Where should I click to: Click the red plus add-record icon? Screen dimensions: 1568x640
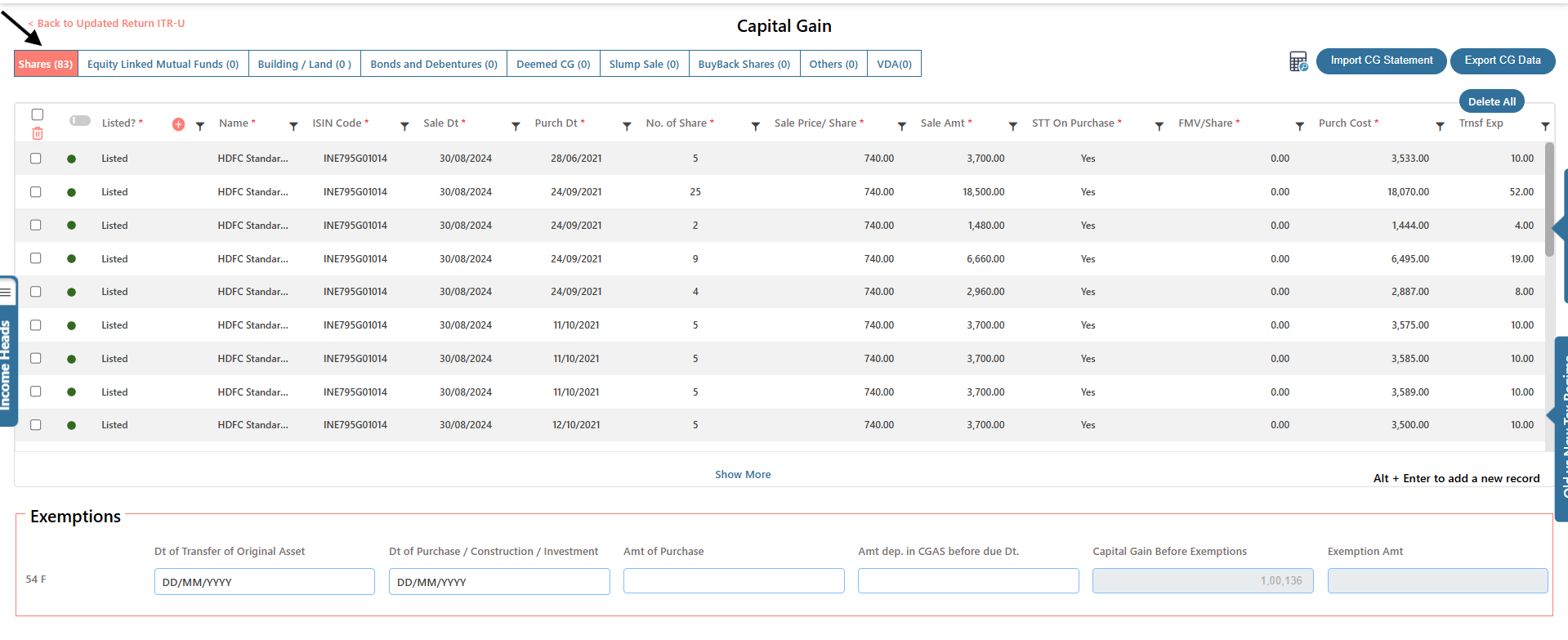(x=178, y=125)
